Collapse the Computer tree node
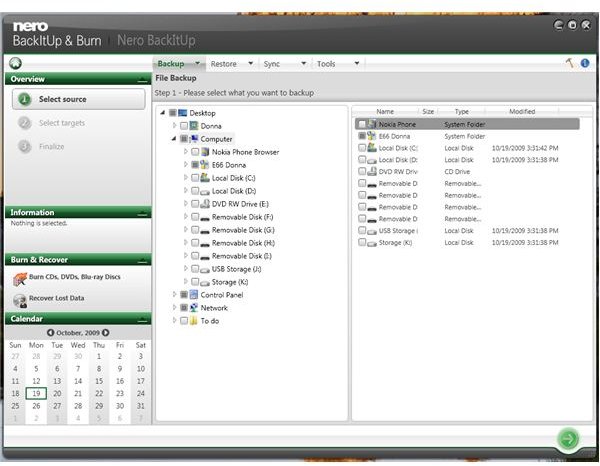This screenshot has width=600, height=466. tap(174, 138)
